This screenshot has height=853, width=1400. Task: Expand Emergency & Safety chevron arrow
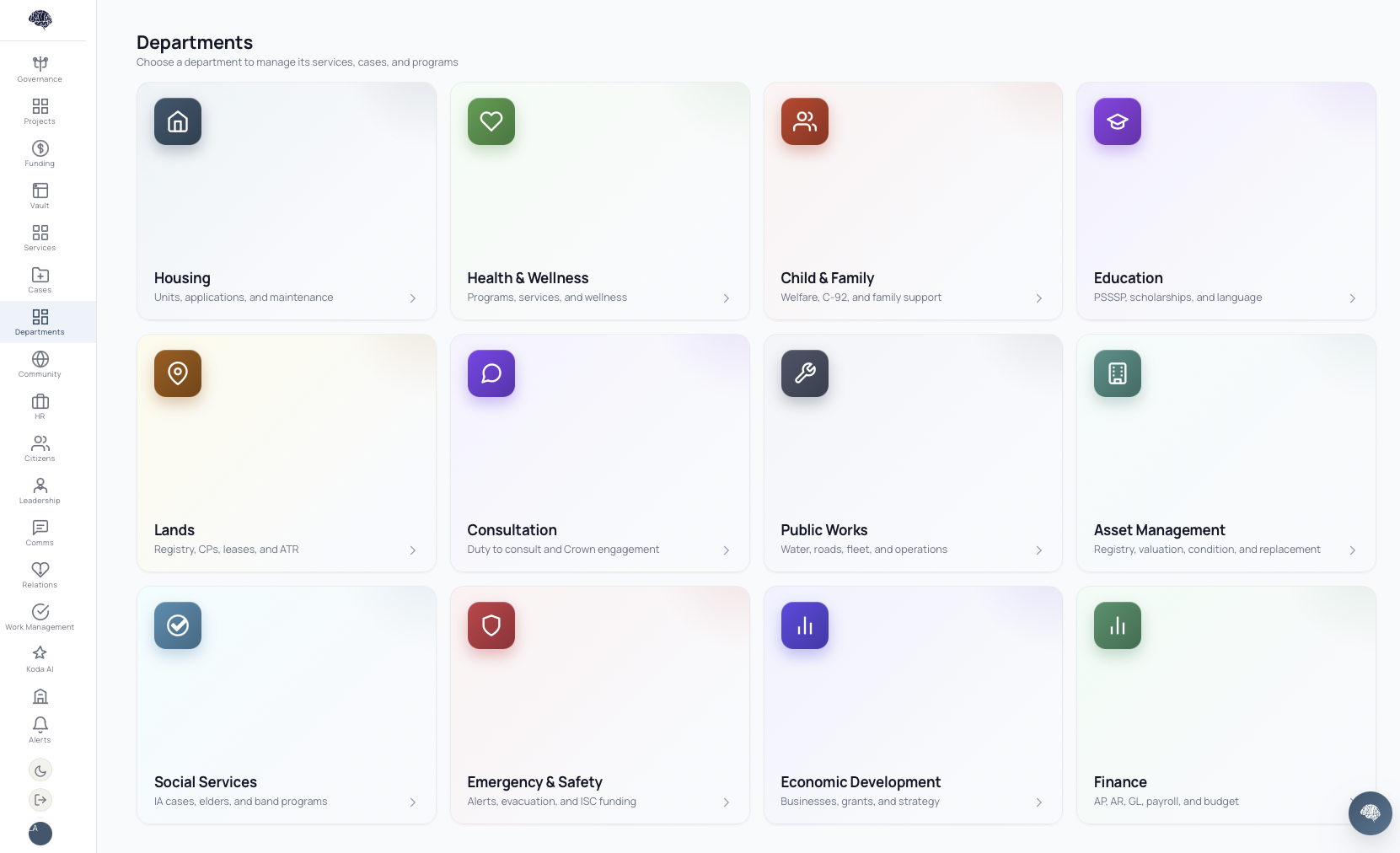click(x=727, y=802)
